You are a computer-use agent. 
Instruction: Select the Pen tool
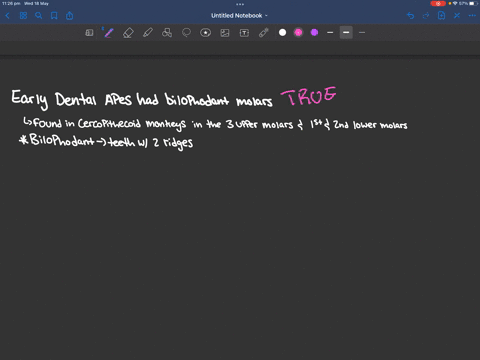109,33
